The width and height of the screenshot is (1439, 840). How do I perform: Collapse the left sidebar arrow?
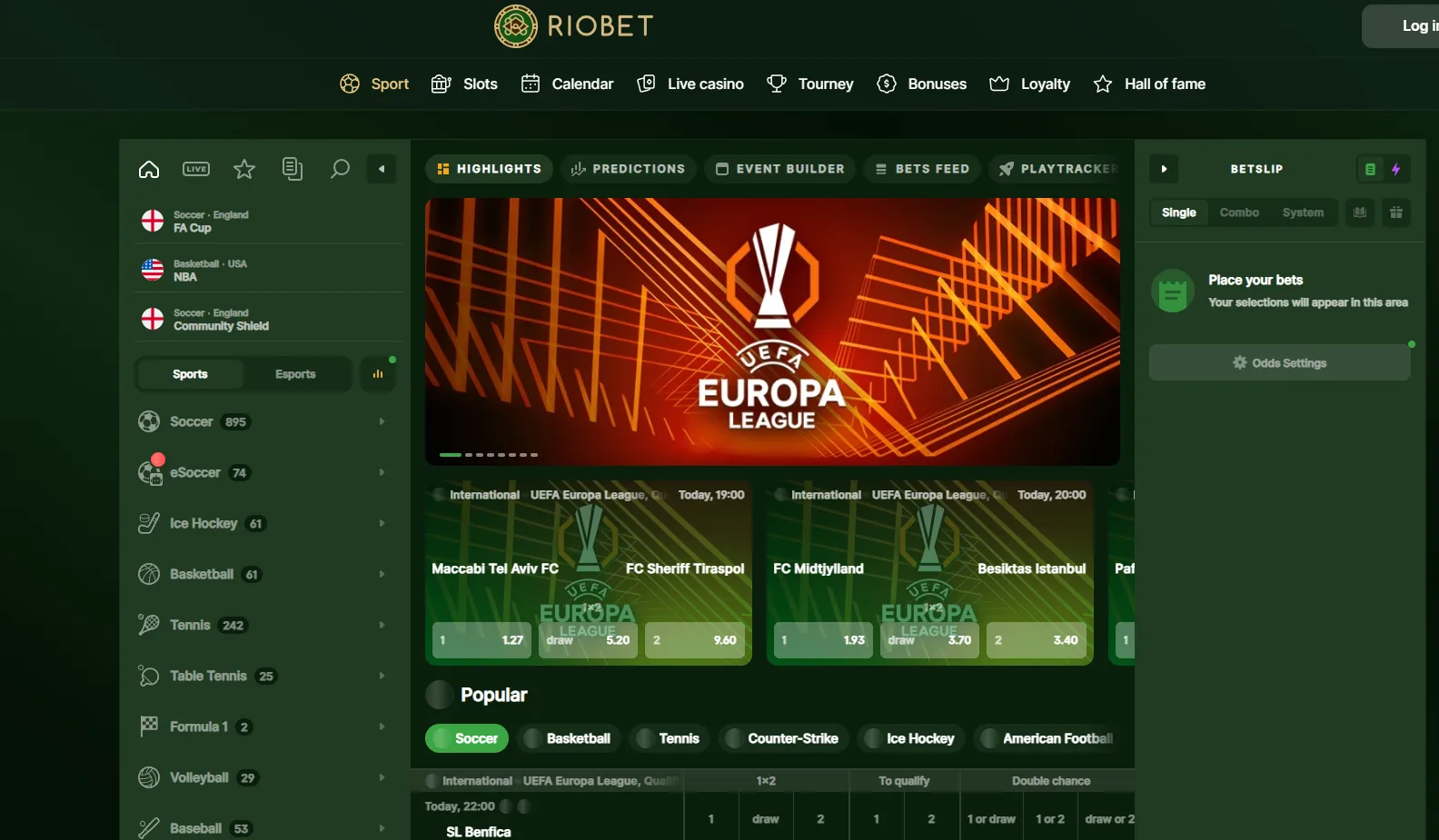(x=382, y=169)
